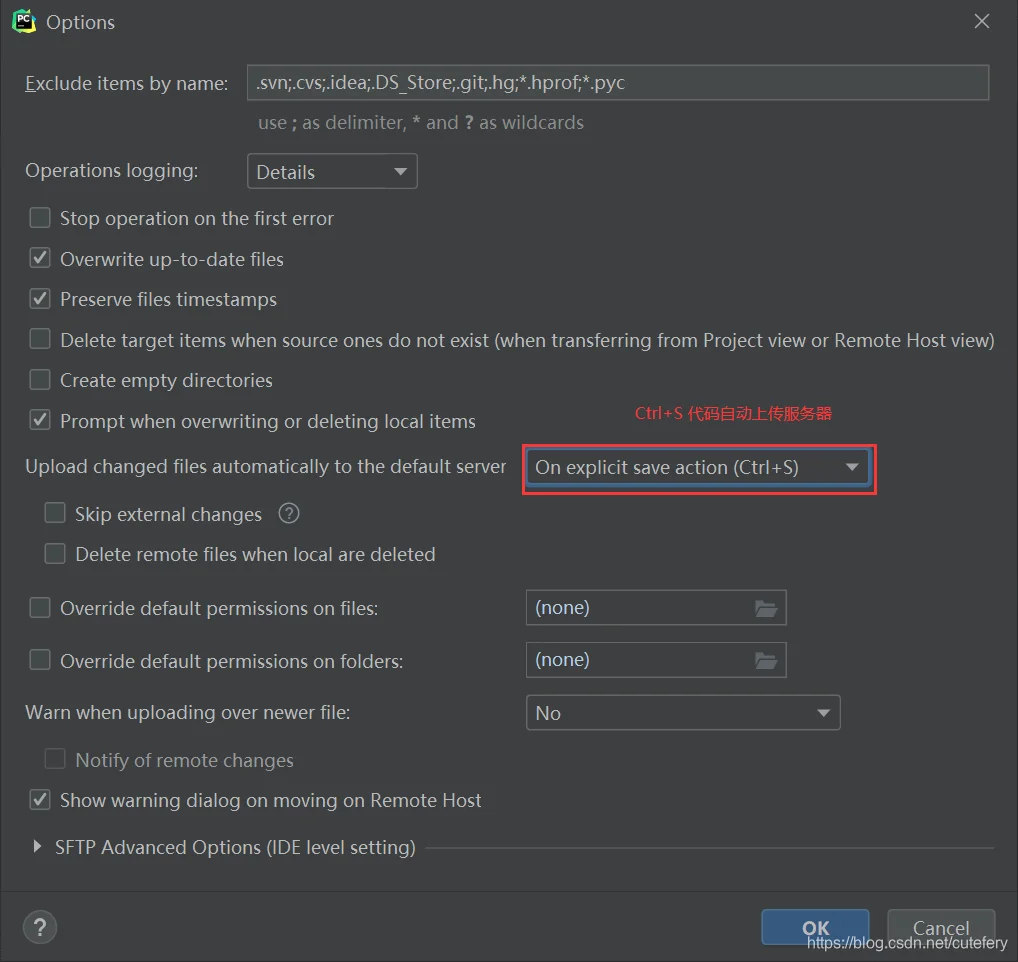Viewport: 1018px width, 962px height.
Task: Toggle Show warning dialog on moving on Remote Host
Action: (x=40, y=800)
